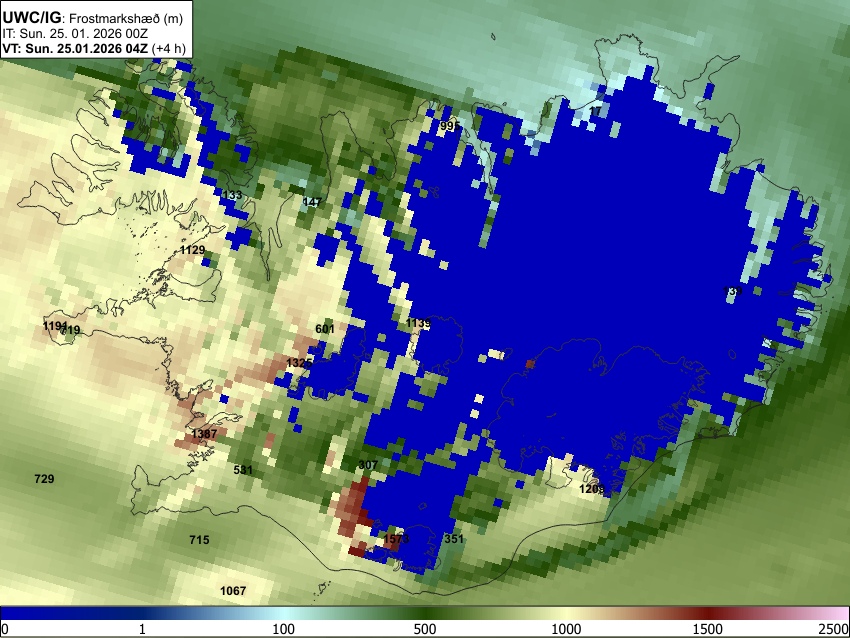Click the map value 995
Image resolution: width=850 pixels, height=638 pixels.
[x=449, y=126]
